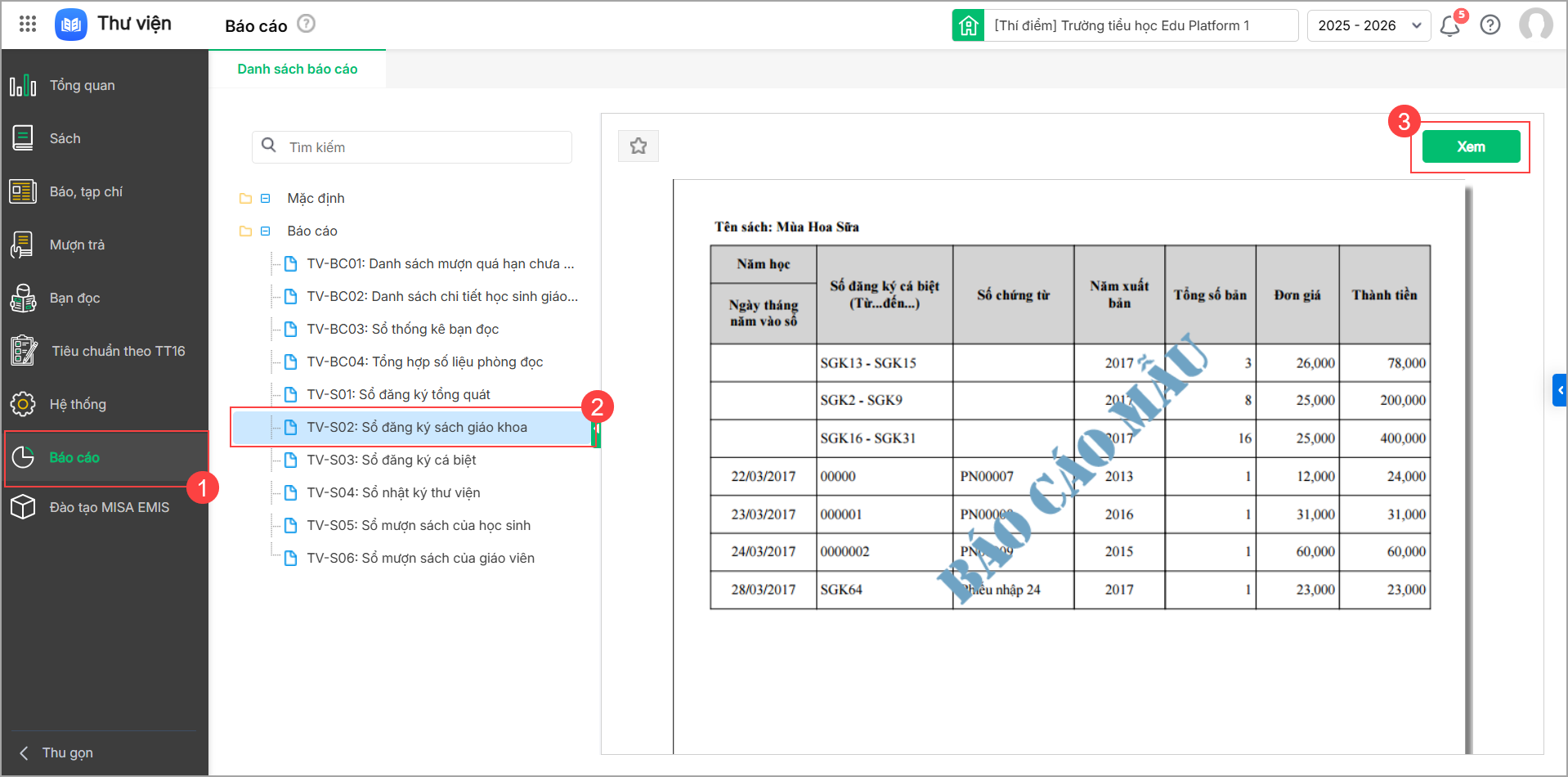The height and width of the screenshot is (777, 1568).
Task: Click the Báo cáo pie chart icon
Action: tap(23, 457)
